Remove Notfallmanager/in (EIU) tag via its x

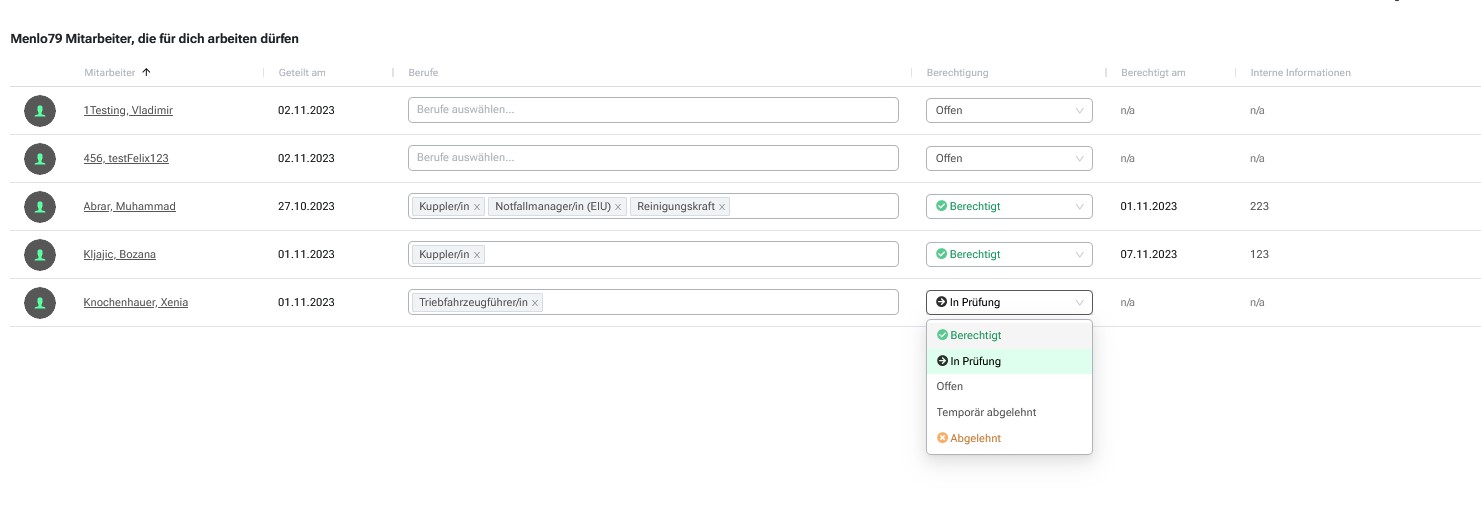618,207
